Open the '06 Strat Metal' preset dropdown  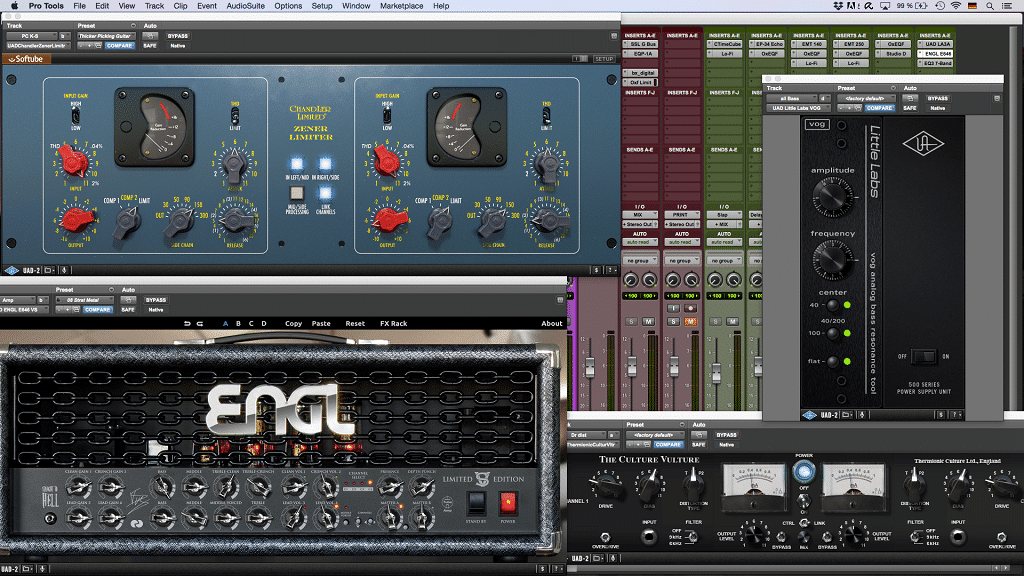point(84,300)
